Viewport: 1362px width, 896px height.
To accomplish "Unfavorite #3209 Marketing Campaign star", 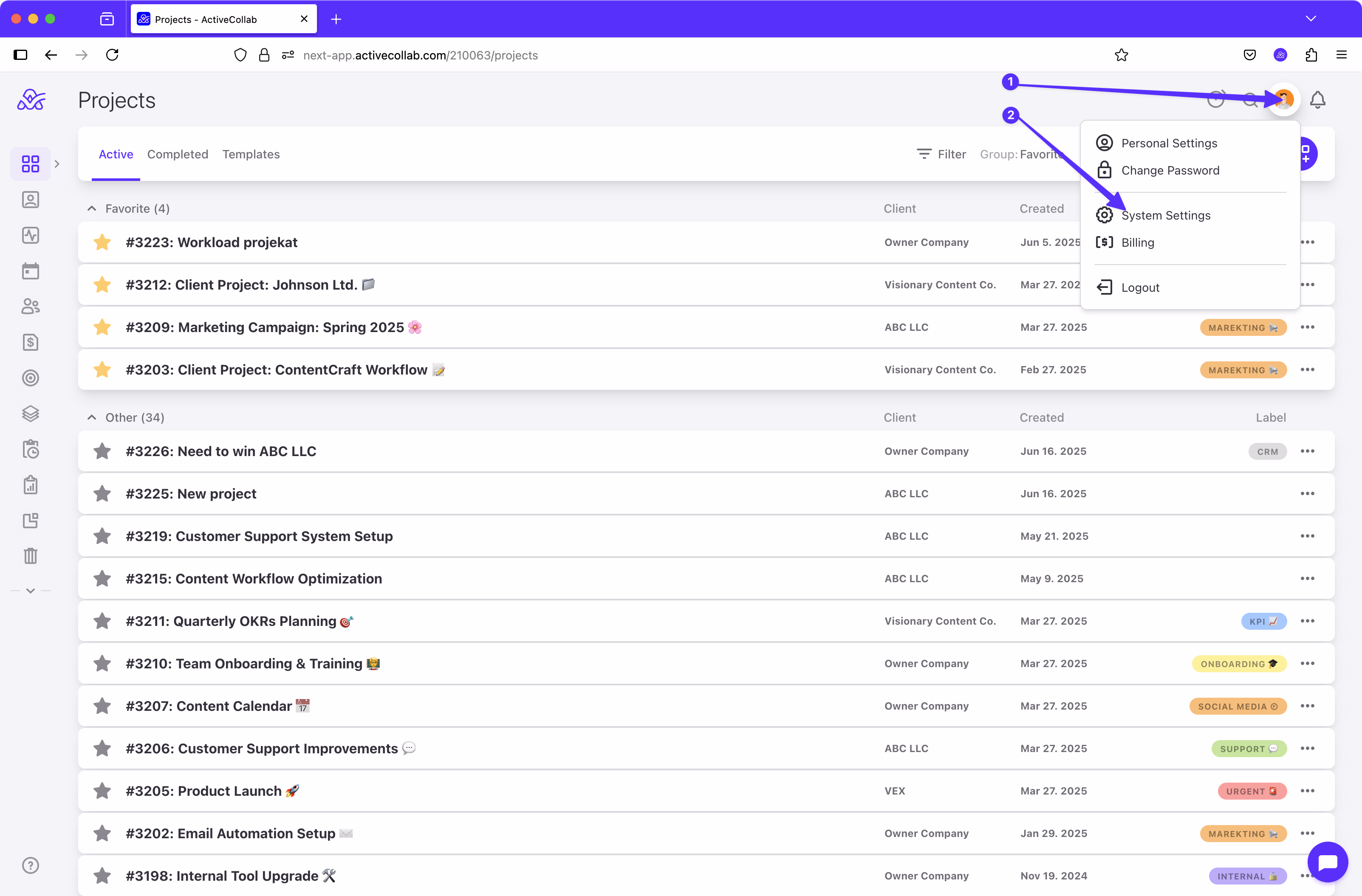I will (x=102, y=327).
